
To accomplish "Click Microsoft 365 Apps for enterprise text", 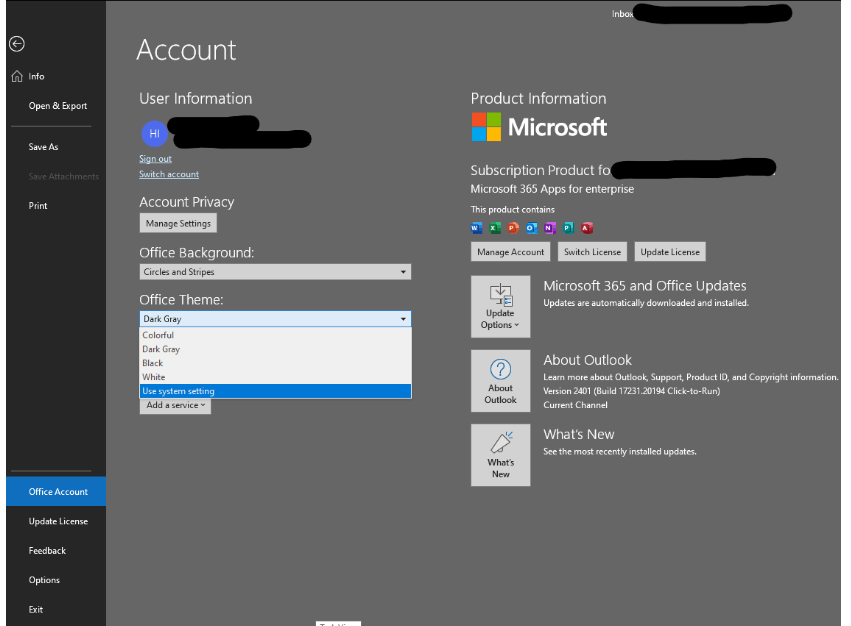I will click(x=552, y=189).
